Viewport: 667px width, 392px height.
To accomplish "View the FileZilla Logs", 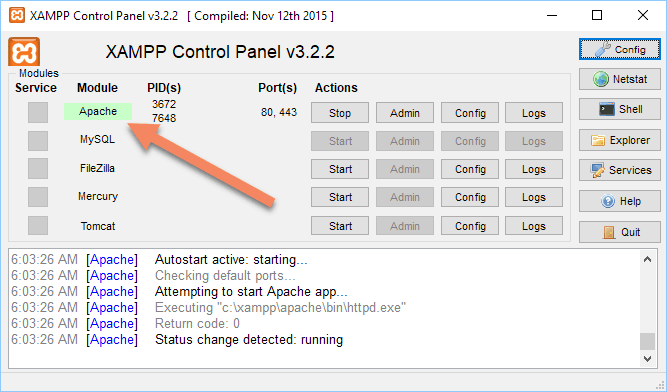I will pos(534,169).
